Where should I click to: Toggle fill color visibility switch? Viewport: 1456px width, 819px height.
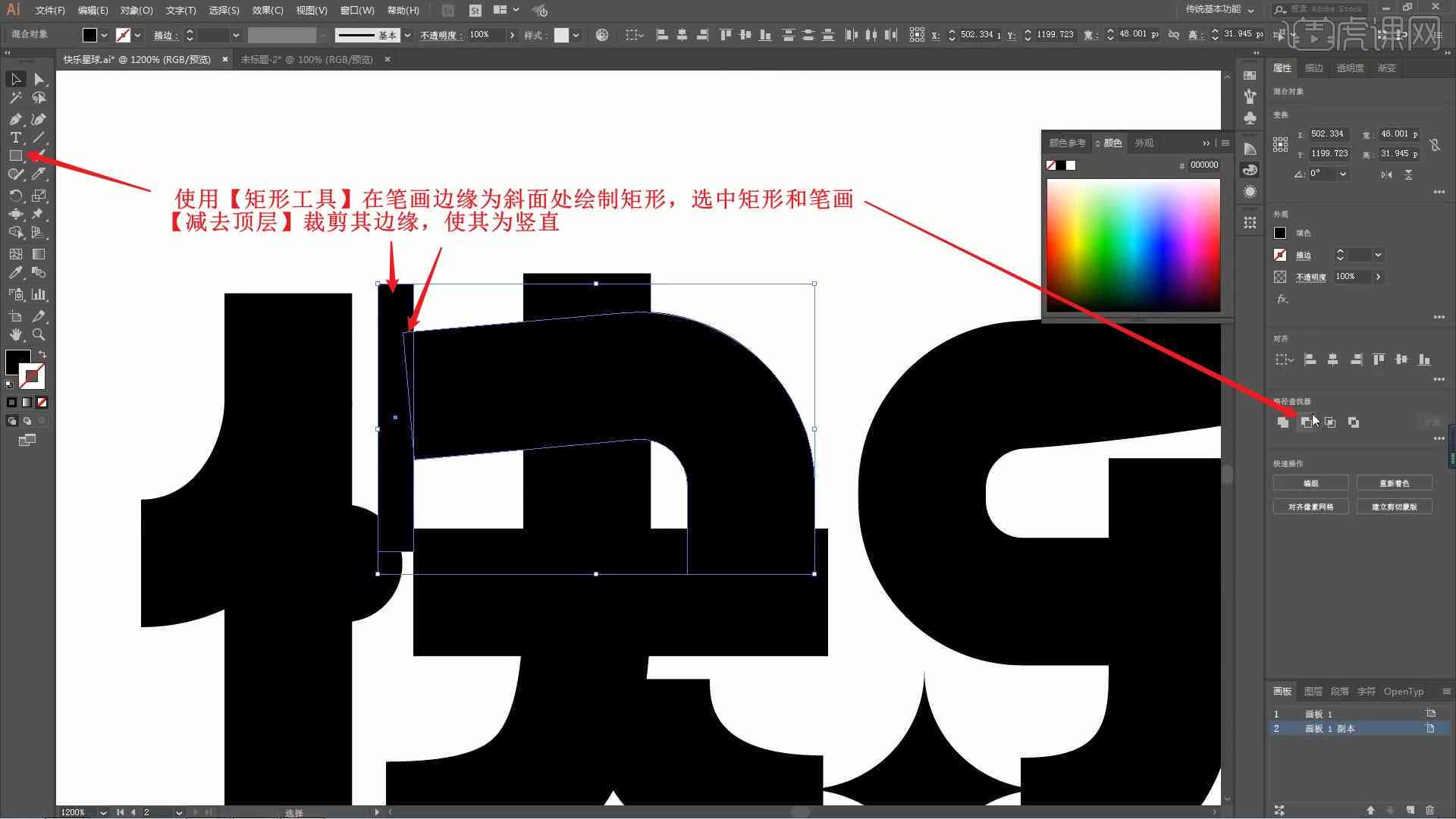coord(1280,233)
